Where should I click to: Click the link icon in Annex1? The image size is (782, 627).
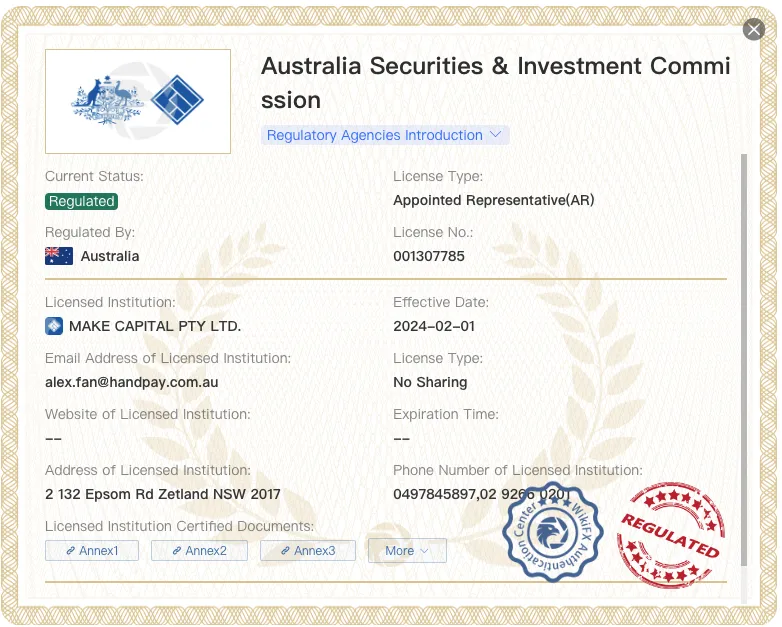[71, 551]
